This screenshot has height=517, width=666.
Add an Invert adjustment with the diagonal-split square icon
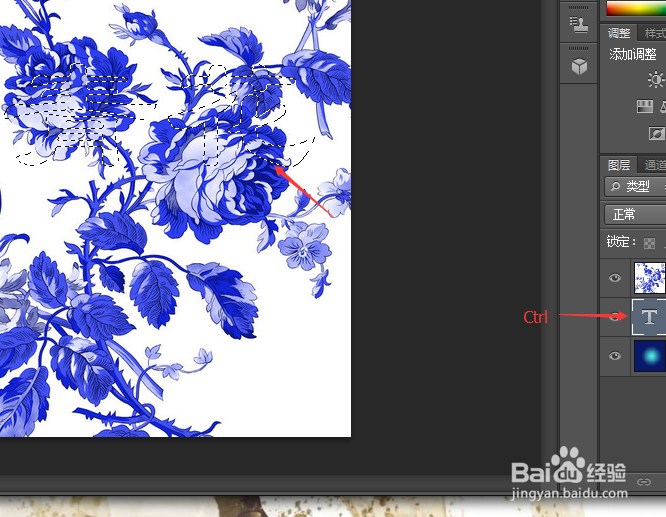[657, 133]
